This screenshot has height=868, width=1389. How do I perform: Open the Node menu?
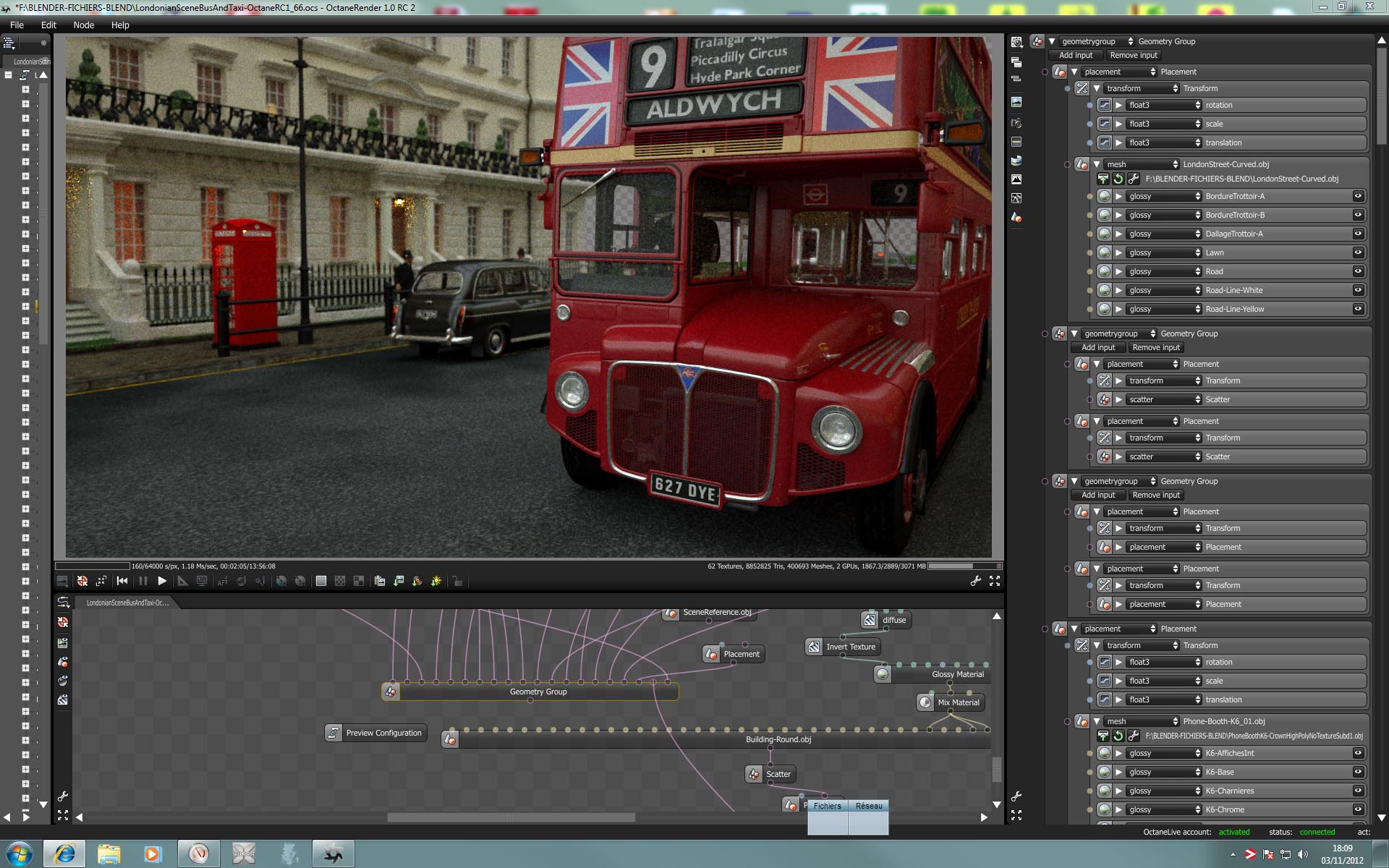84,25
